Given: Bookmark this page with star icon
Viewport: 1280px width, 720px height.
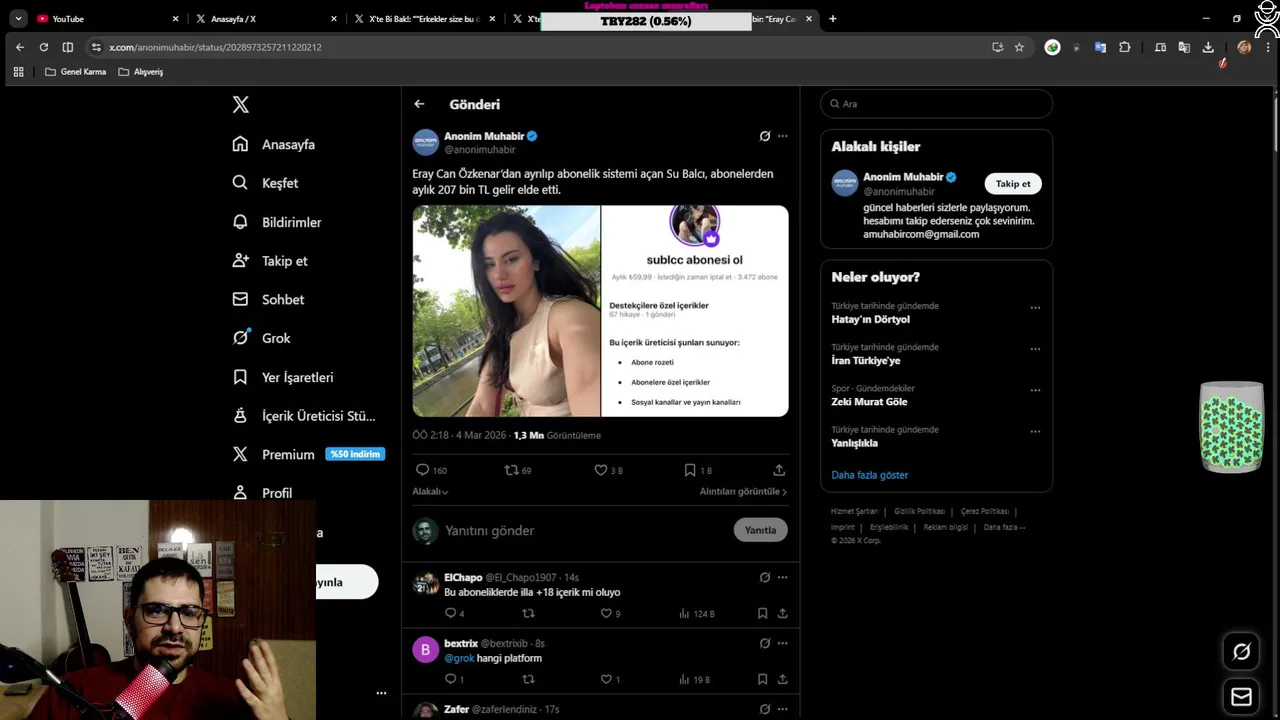Looking at the screenshot, I should (x=1019, y=47).
